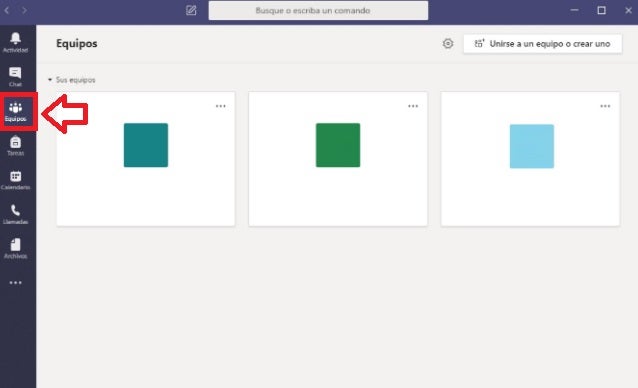This screenshot has height=388, width=638.
Task: Open the Actividad notifications bell
Action: 15,42
